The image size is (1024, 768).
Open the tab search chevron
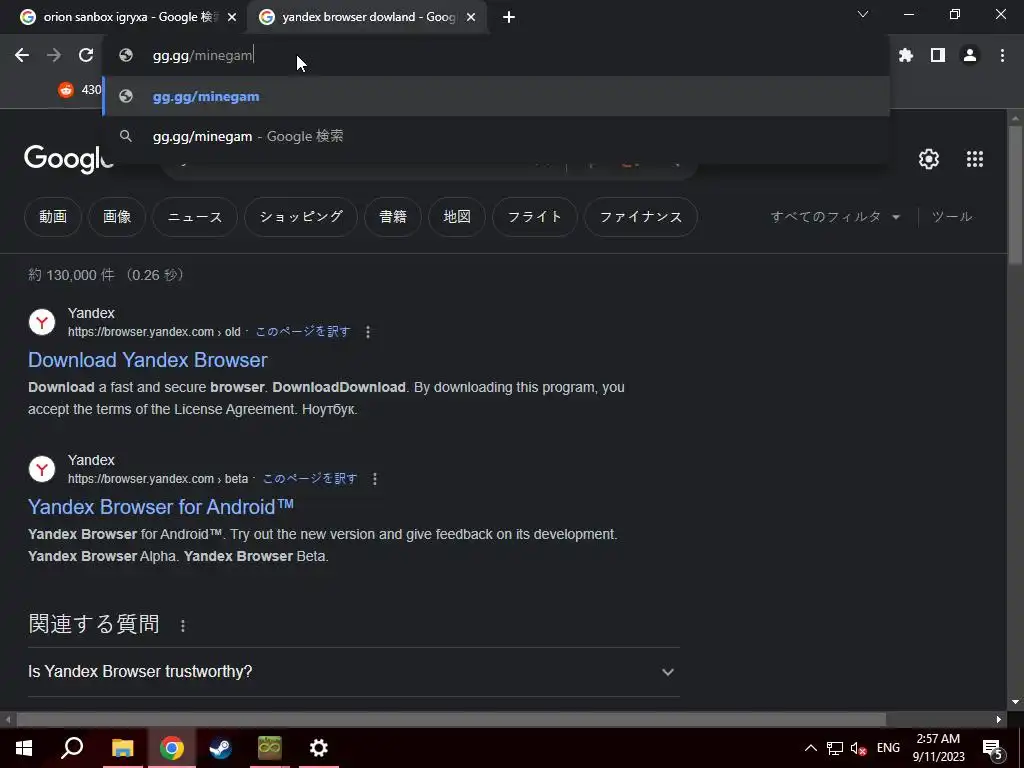(x=863, y=14)
